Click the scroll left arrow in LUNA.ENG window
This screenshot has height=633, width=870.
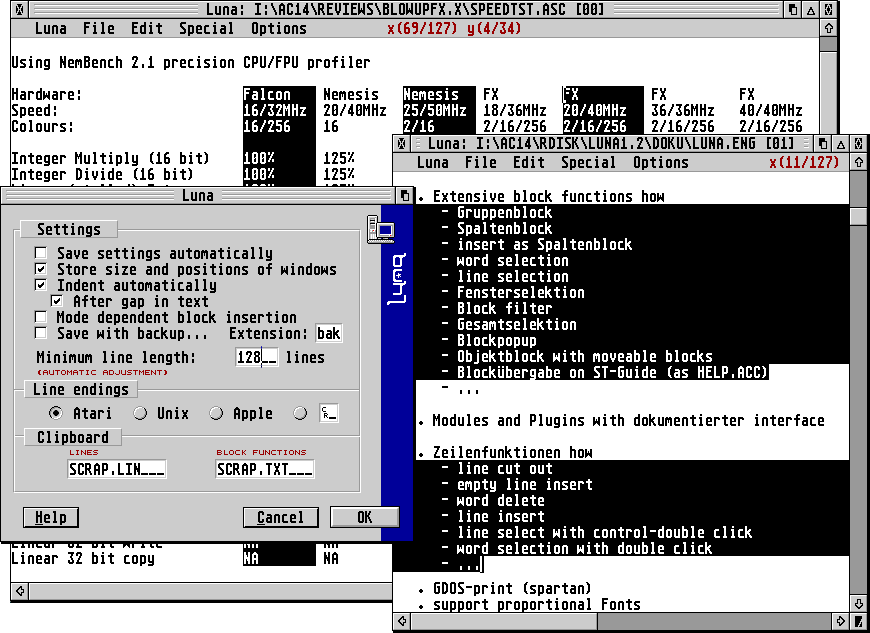click(x=402, y=621)
